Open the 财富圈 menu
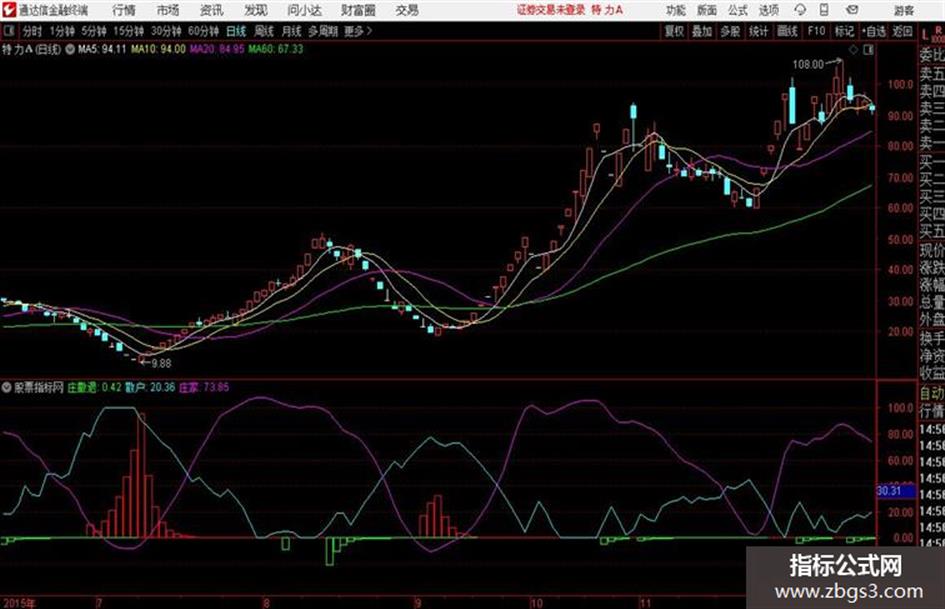This screenshot has width=945, height=609. (358, 10)
